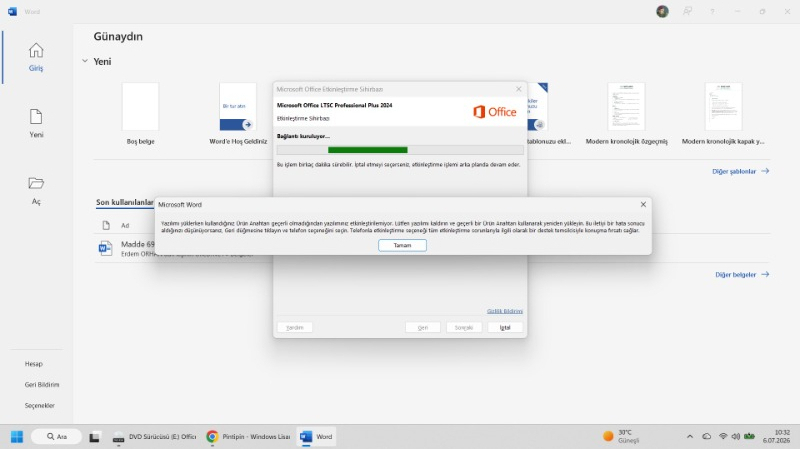
Task: Open the user account profile picture
Action: 662,11
